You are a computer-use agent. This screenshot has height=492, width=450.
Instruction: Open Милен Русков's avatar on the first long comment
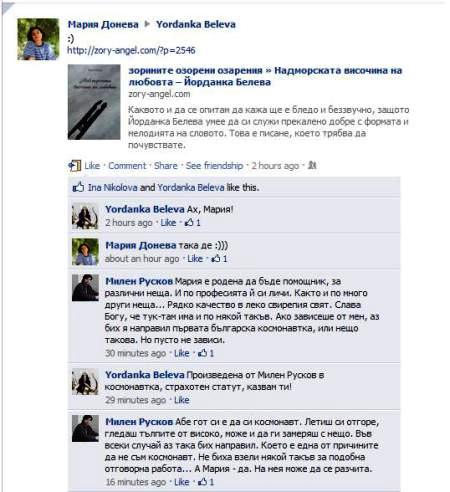coord(85,288)
